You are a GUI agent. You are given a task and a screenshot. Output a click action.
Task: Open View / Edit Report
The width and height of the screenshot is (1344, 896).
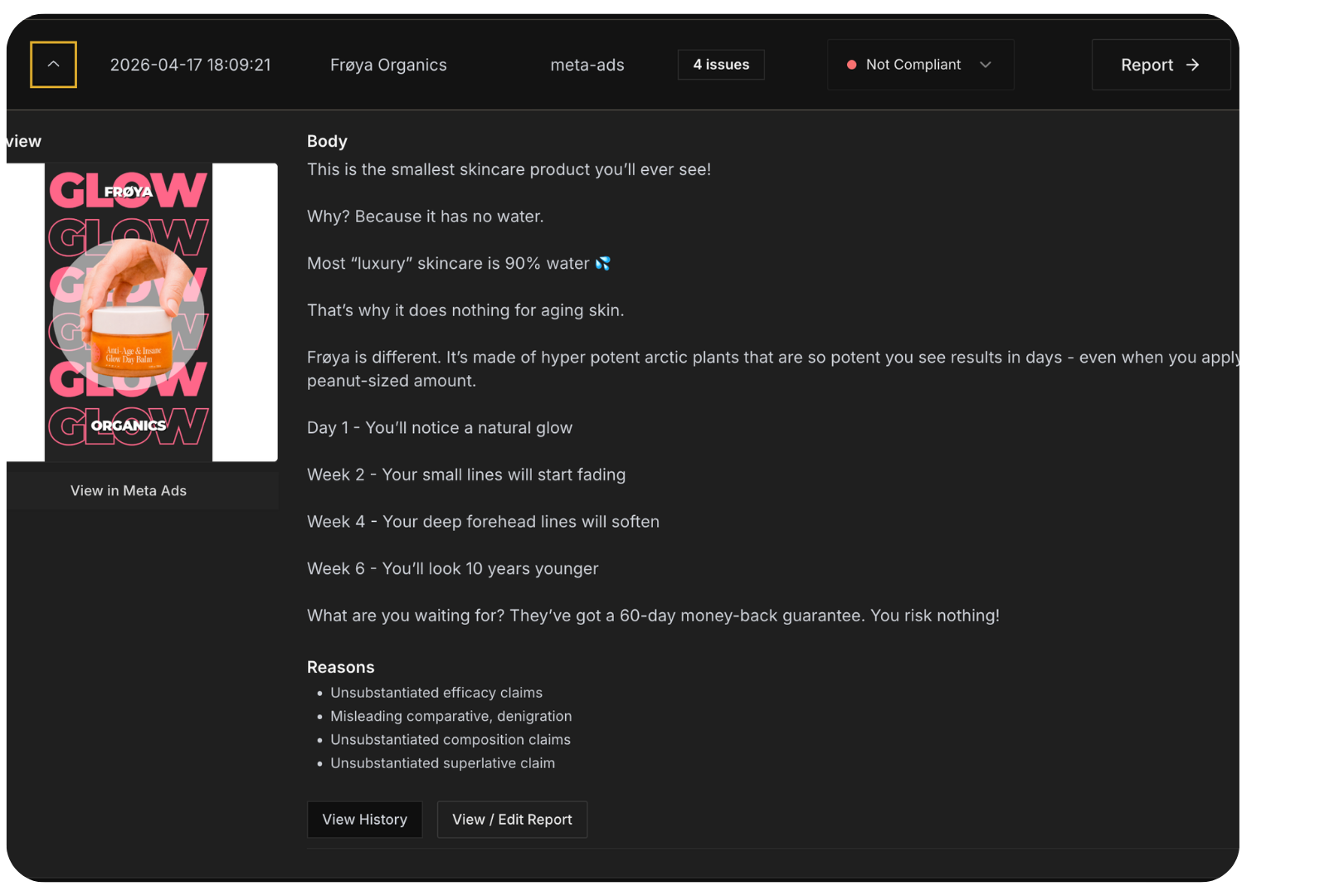click(x=512, y=820)
